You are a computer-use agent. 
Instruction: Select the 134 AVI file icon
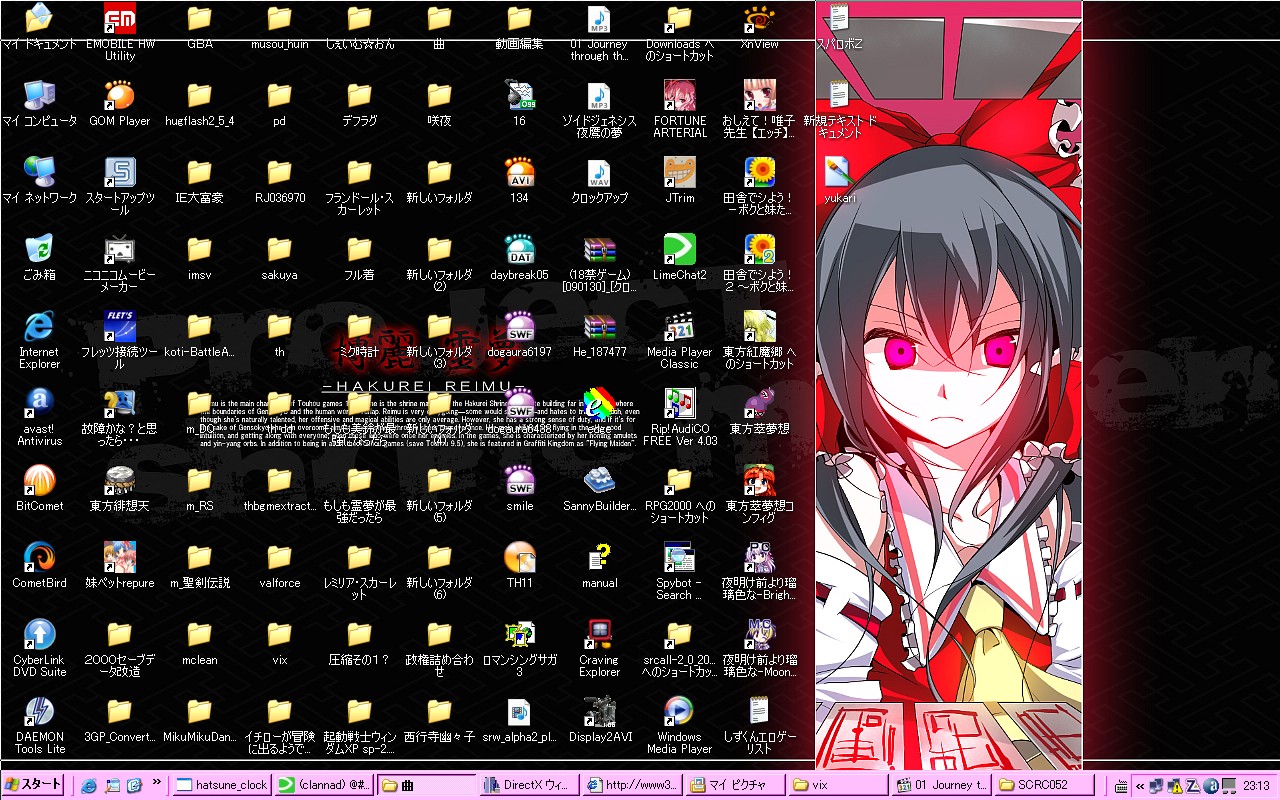(520, 172)
